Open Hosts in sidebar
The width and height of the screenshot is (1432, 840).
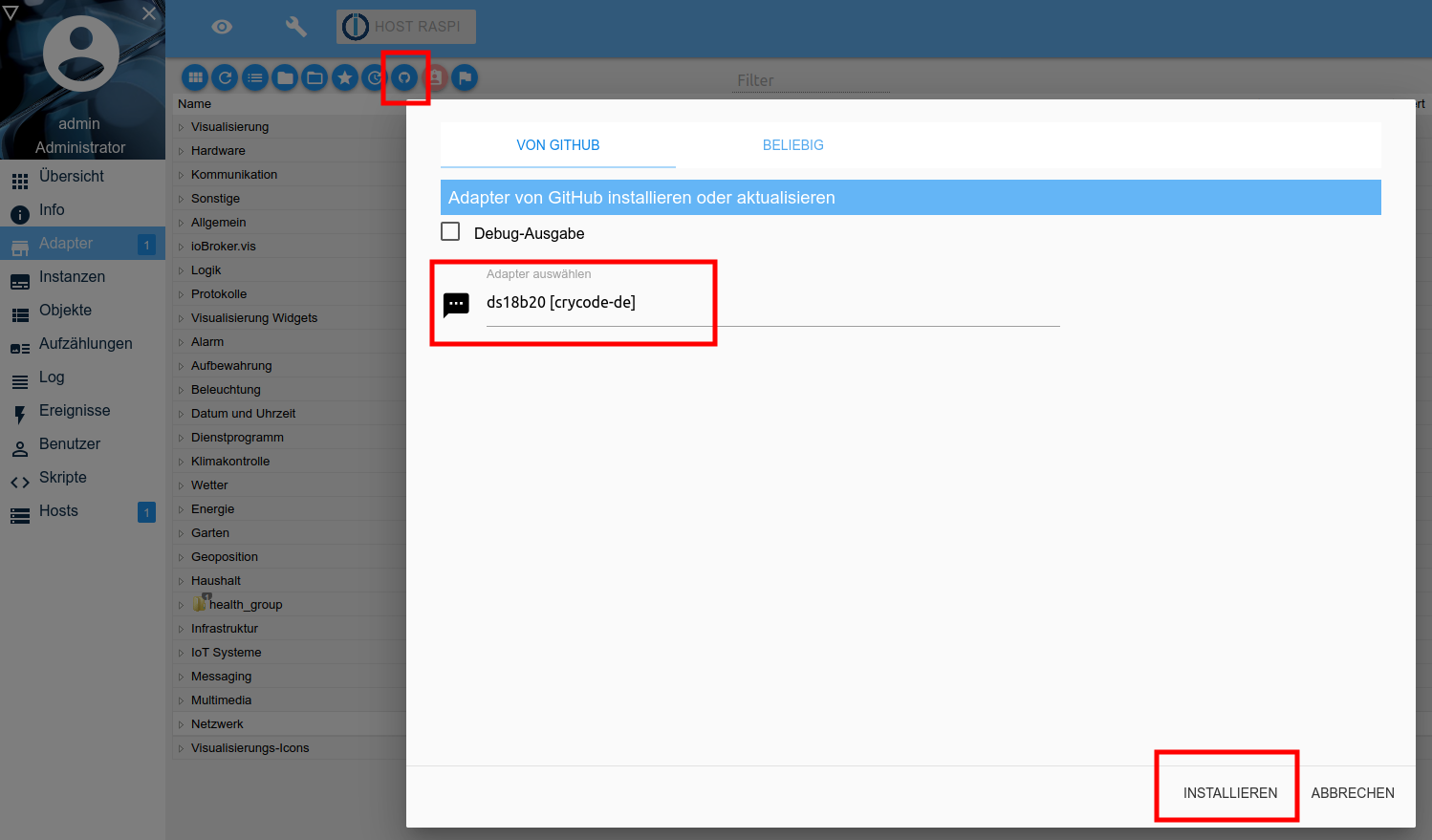[x=82, y=511]
